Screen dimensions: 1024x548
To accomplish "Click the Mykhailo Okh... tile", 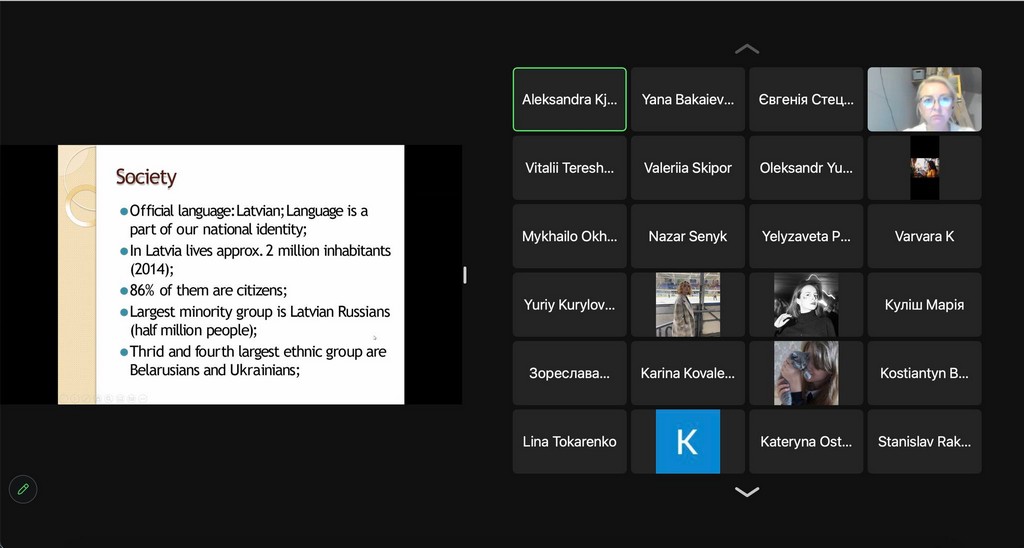I will click(570, 237).
